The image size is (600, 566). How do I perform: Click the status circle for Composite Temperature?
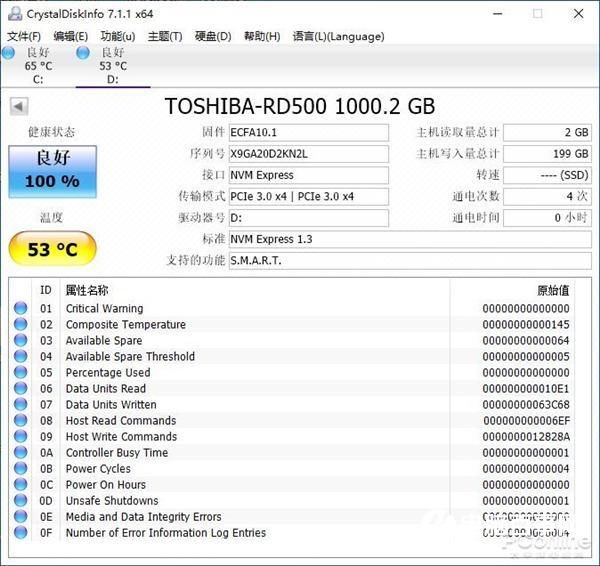coord(21,324)
